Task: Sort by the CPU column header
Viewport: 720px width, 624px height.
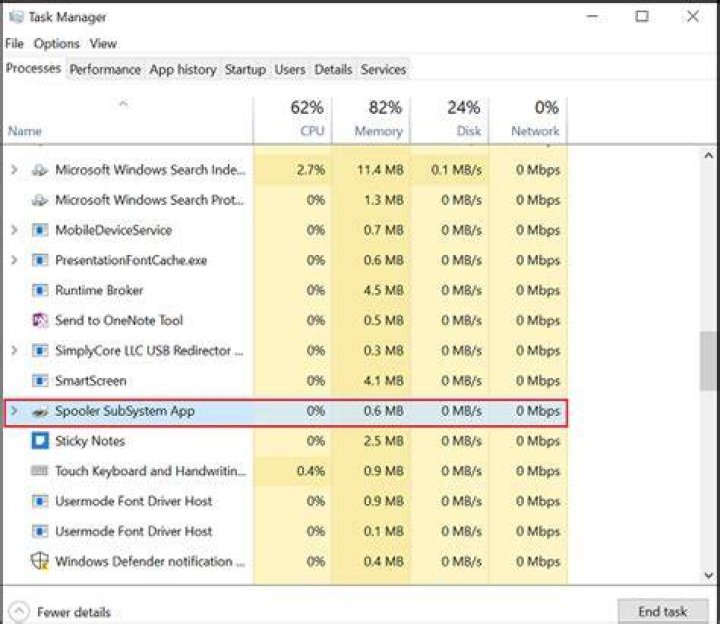Action: (x=292, y=120)
